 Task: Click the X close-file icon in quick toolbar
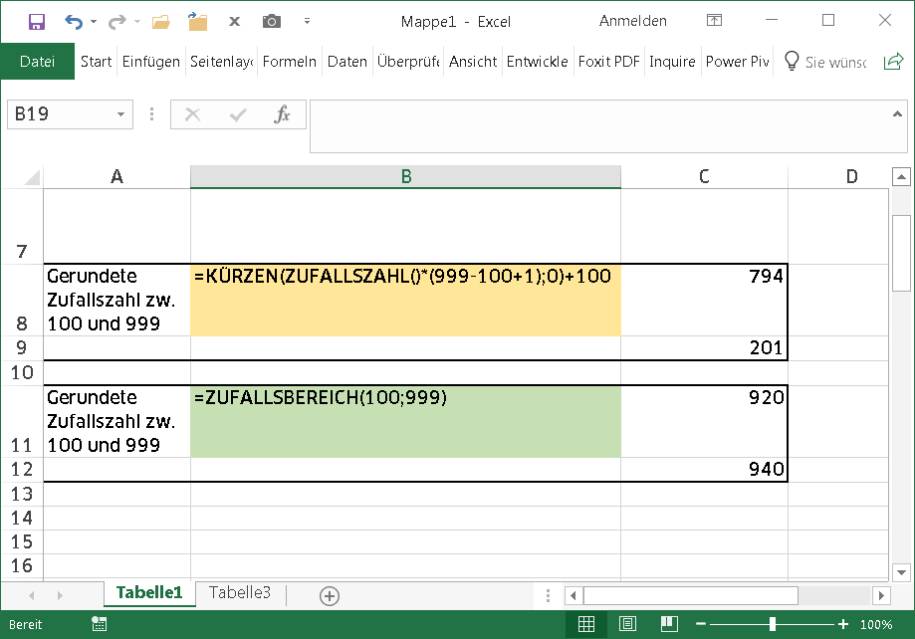[235, 22]
